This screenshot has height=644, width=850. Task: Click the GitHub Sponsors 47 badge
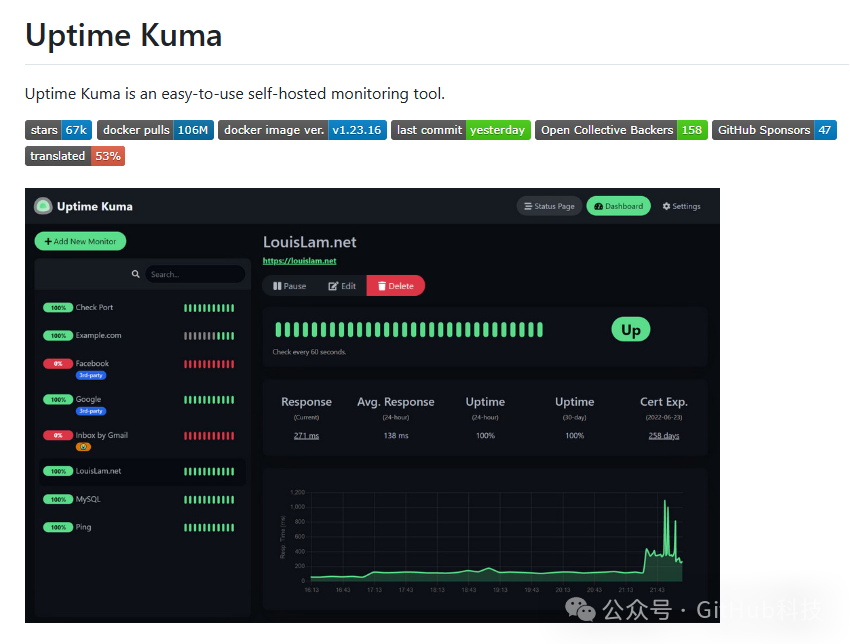point(774,130)
